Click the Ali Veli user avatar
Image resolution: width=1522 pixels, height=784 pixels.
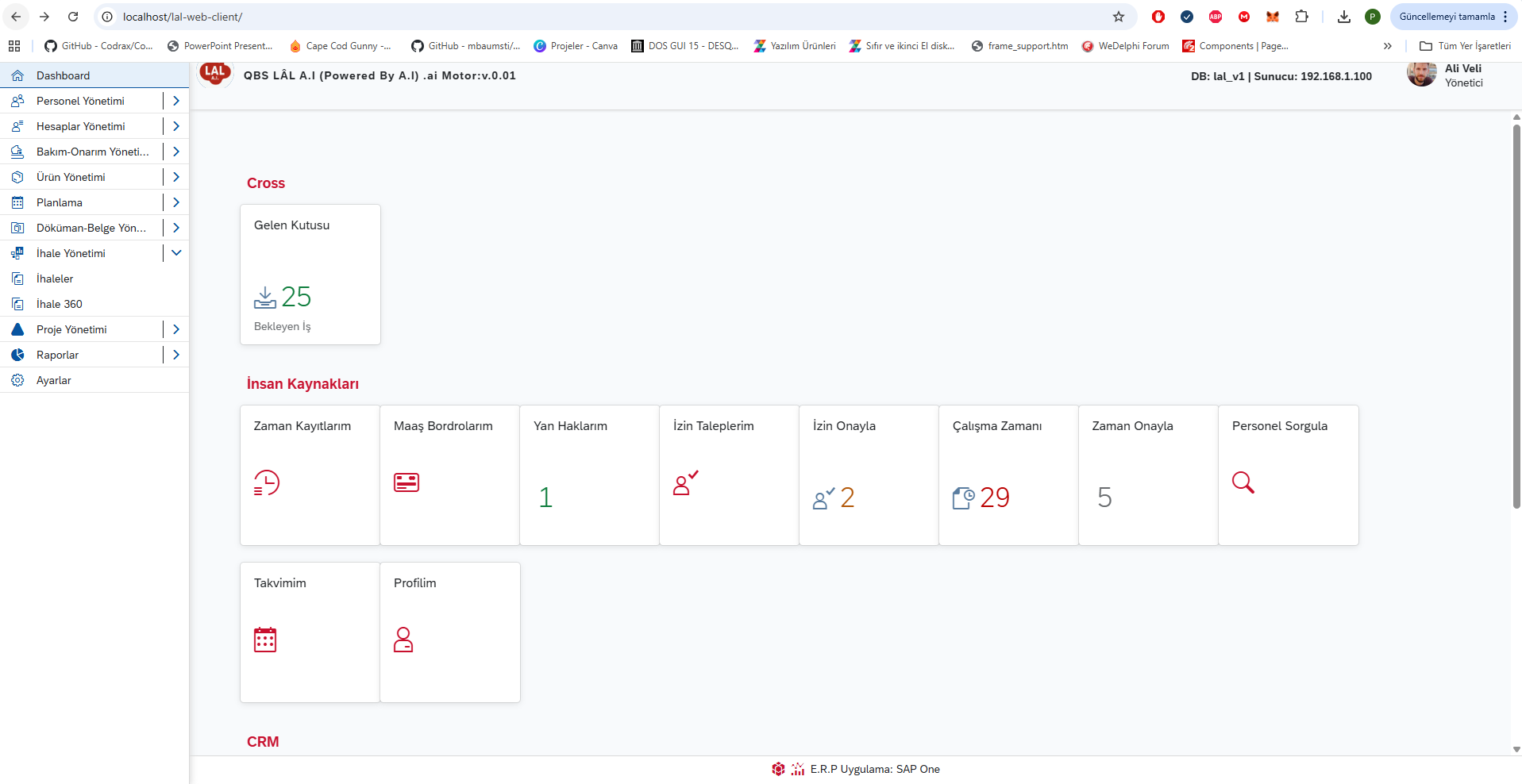click(1421, 74)
